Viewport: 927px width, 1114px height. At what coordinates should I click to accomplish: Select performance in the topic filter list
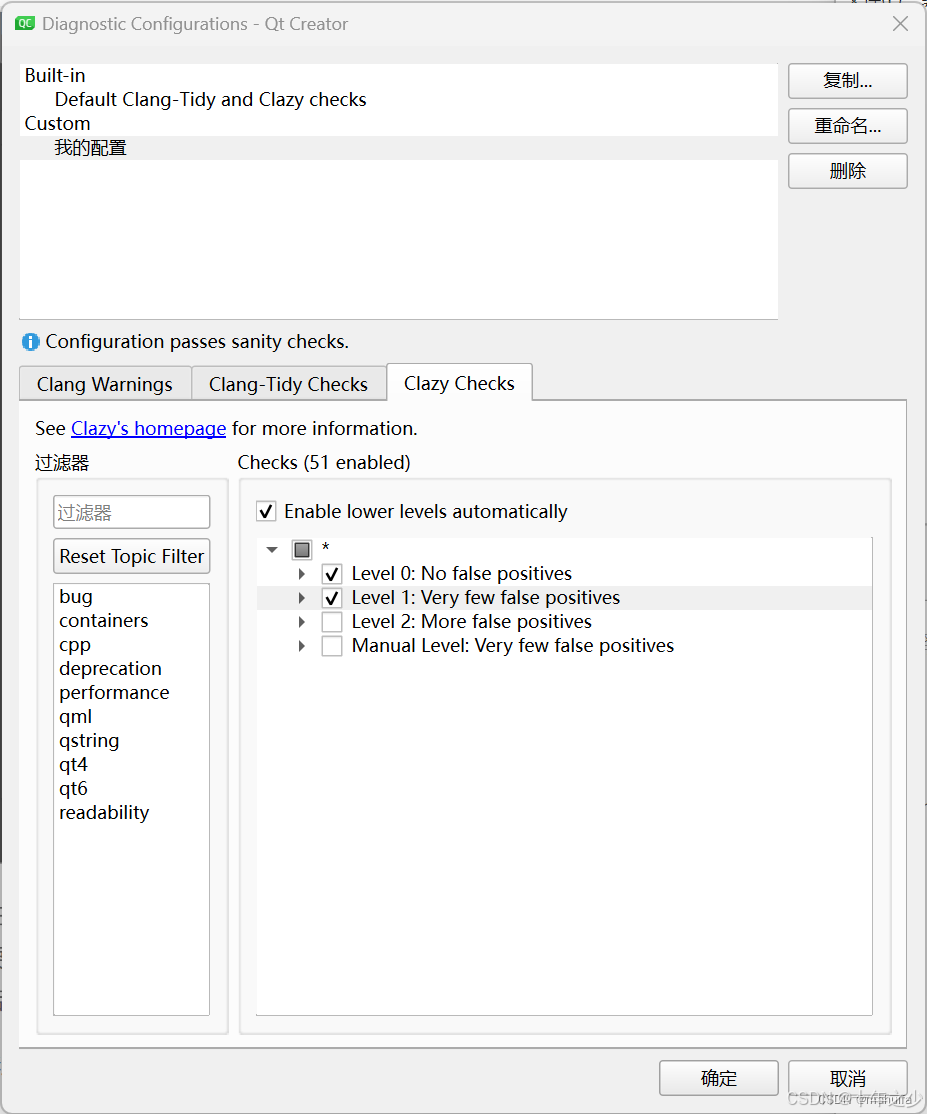[114, 692]
